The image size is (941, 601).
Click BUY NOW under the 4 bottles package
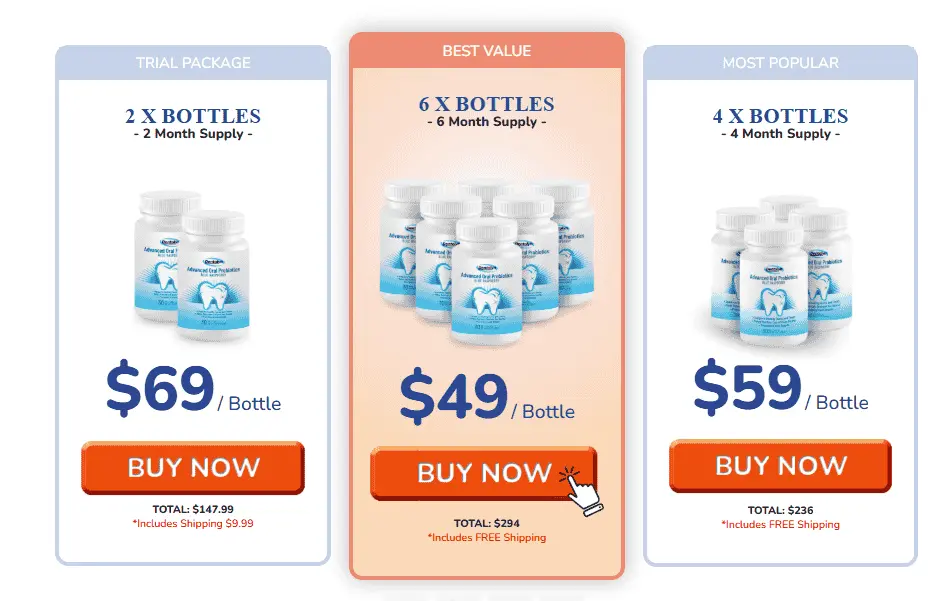(780, 466)
